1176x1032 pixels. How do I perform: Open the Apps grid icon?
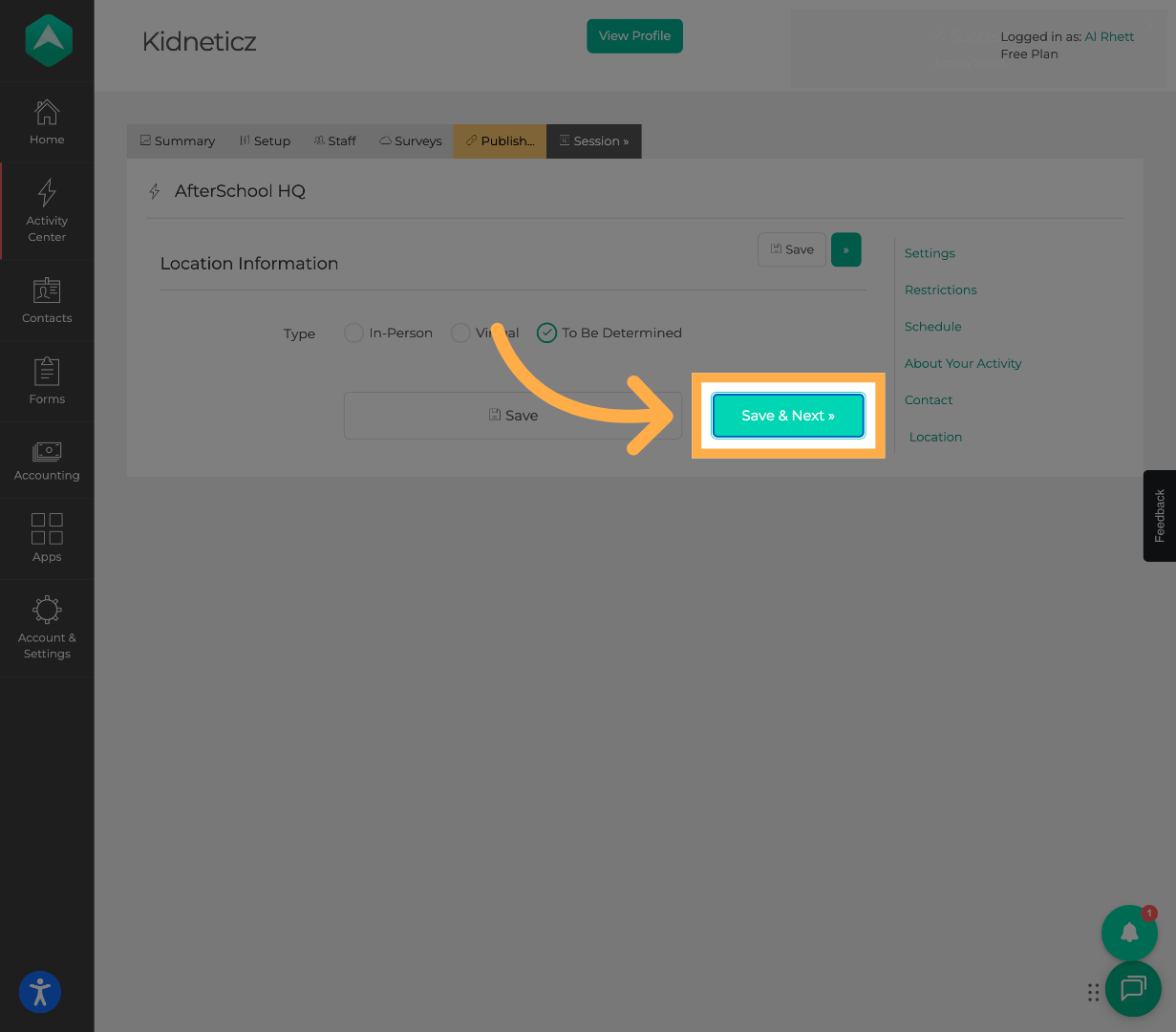tap(47, 537)
